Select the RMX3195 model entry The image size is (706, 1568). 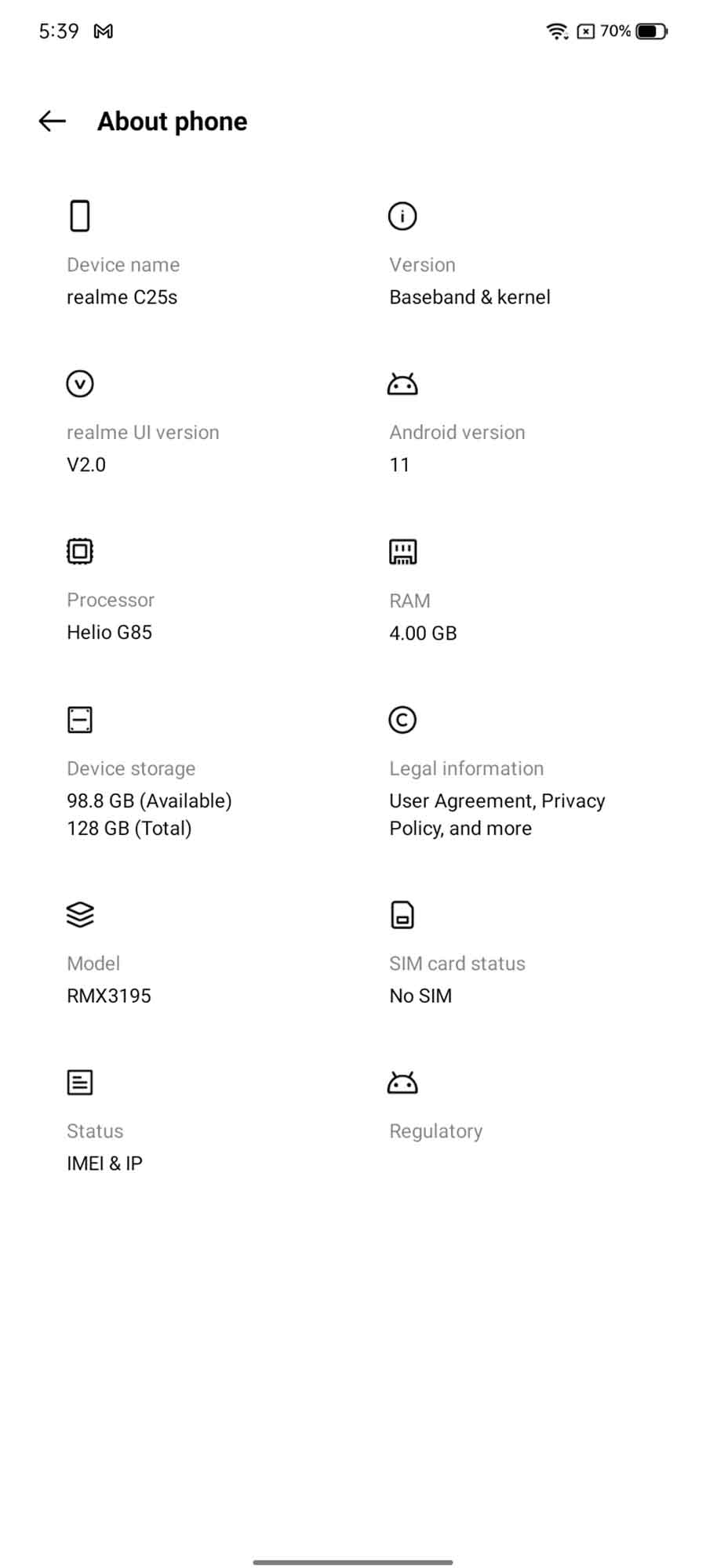109,996
